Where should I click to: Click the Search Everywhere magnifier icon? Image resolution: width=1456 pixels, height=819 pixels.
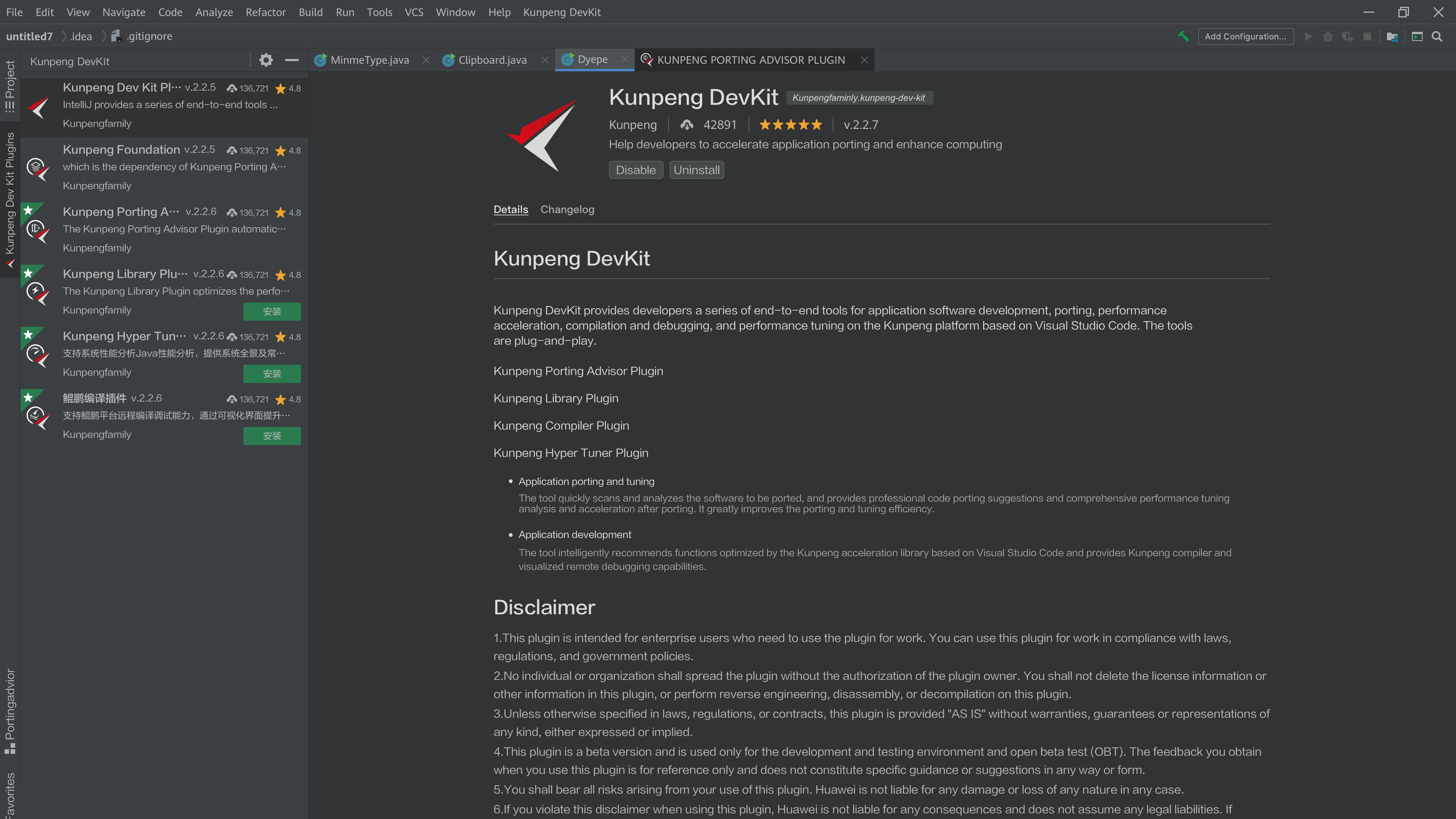point(1437,36)
